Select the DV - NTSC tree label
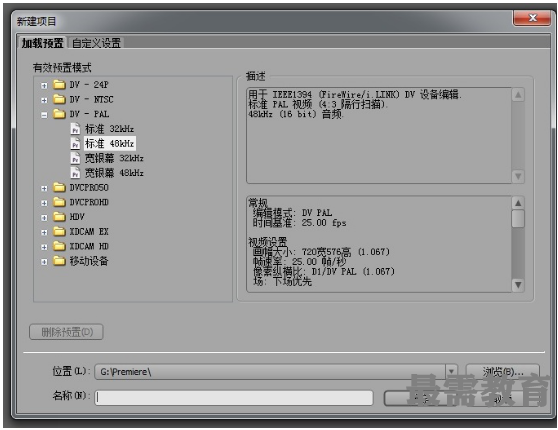Viewport: 558px width, 430px height. [91, 99]
